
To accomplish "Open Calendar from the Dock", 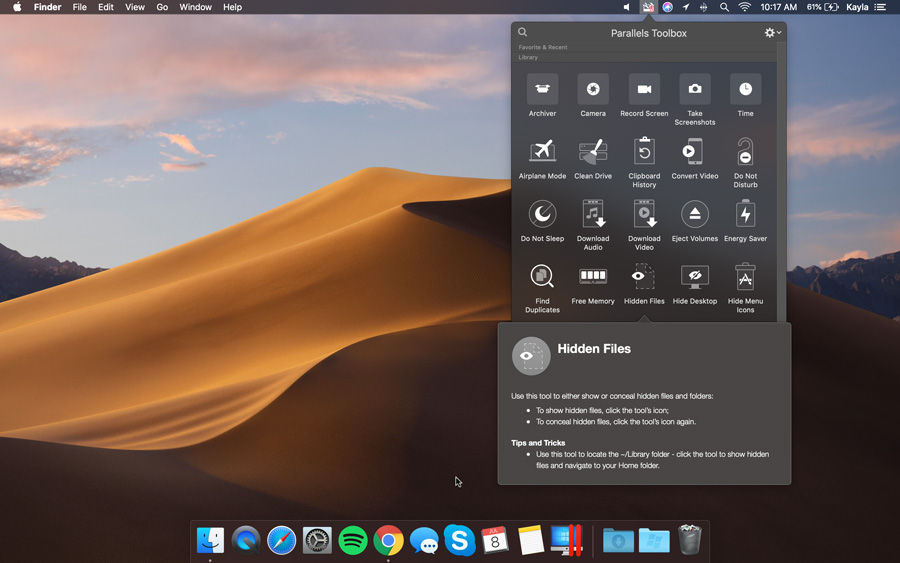I will click(x=495, y=540).
